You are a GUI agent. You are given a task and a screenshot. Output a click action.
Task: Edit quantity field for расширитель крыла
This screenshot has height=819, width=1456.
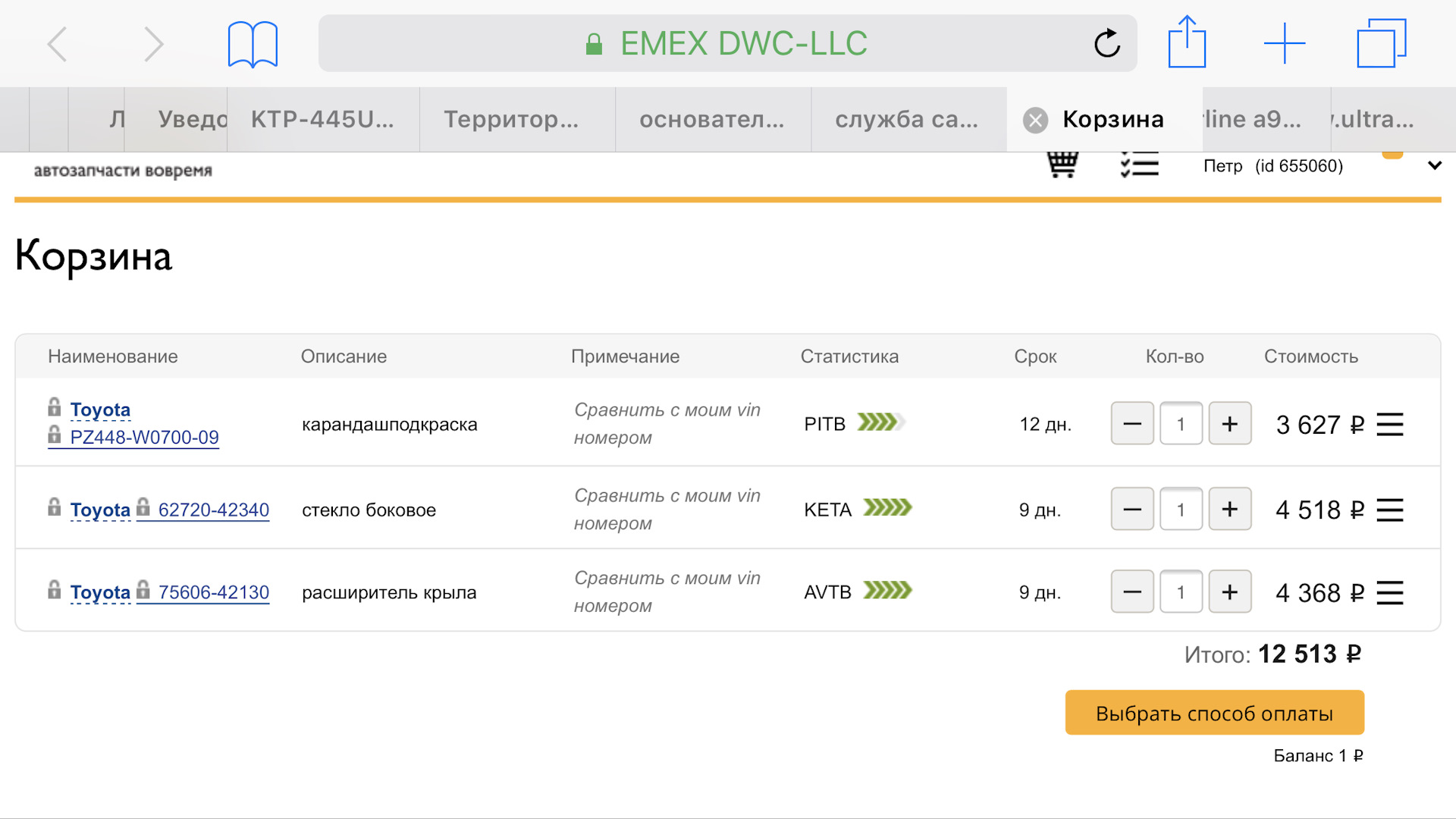[x=1181, y=591]
